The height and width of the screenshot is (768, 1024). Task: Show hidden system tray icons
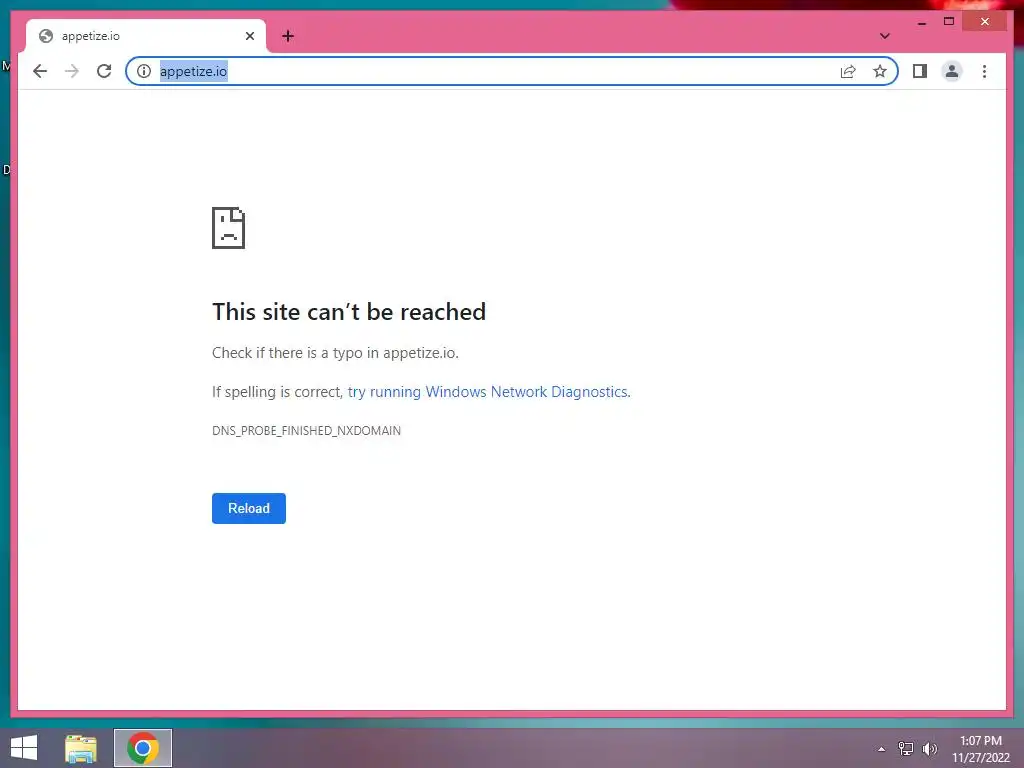click(x=882, y=749)
